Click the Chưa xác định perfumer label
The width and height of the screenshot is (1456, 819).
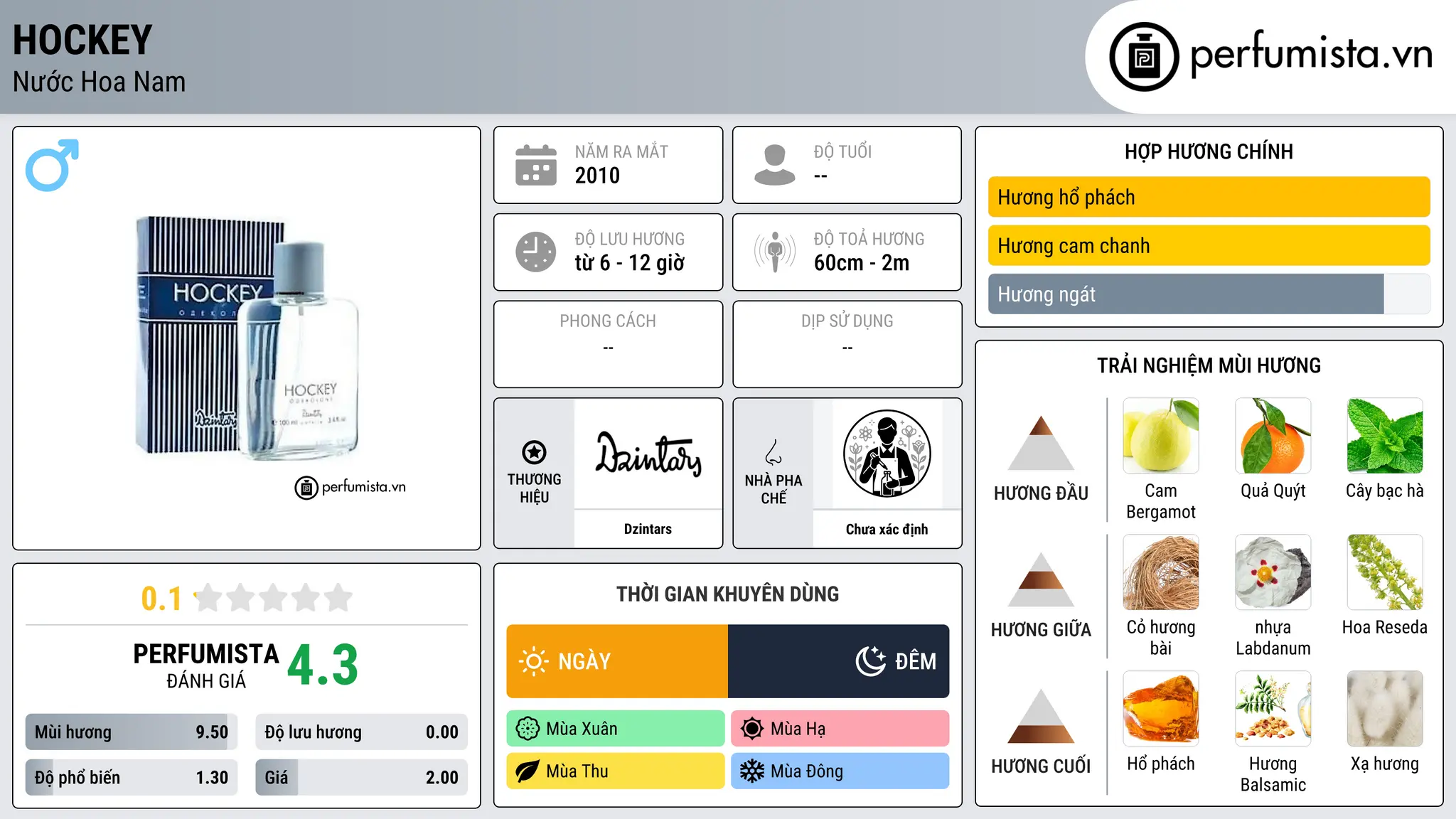click(887, 529)
